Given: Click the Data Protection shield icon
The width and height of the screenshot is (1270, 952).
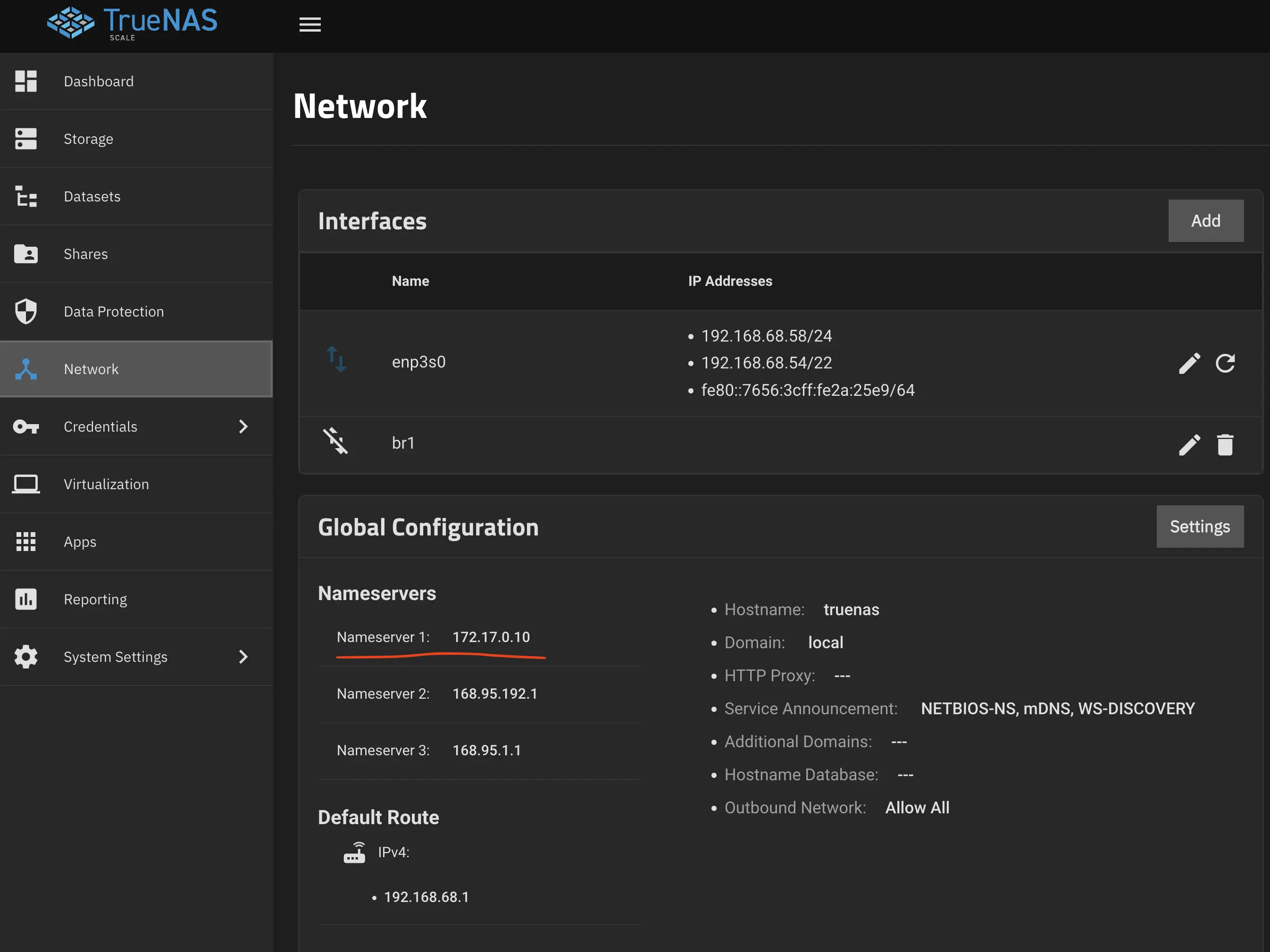Looking at the screenshot, I should [x=26, y=311].
